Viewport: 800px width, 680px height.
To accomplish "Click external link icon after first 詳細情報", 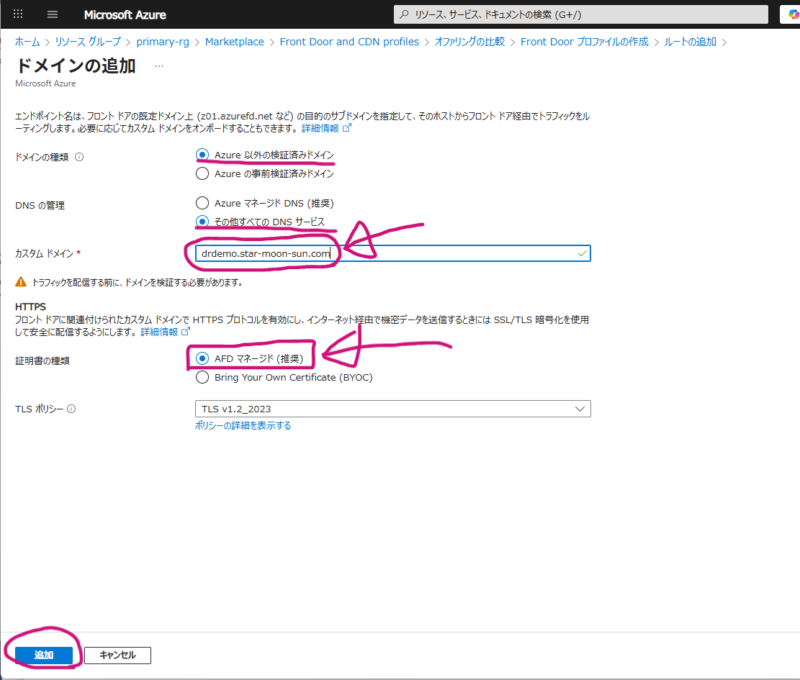I will [347, 128].
